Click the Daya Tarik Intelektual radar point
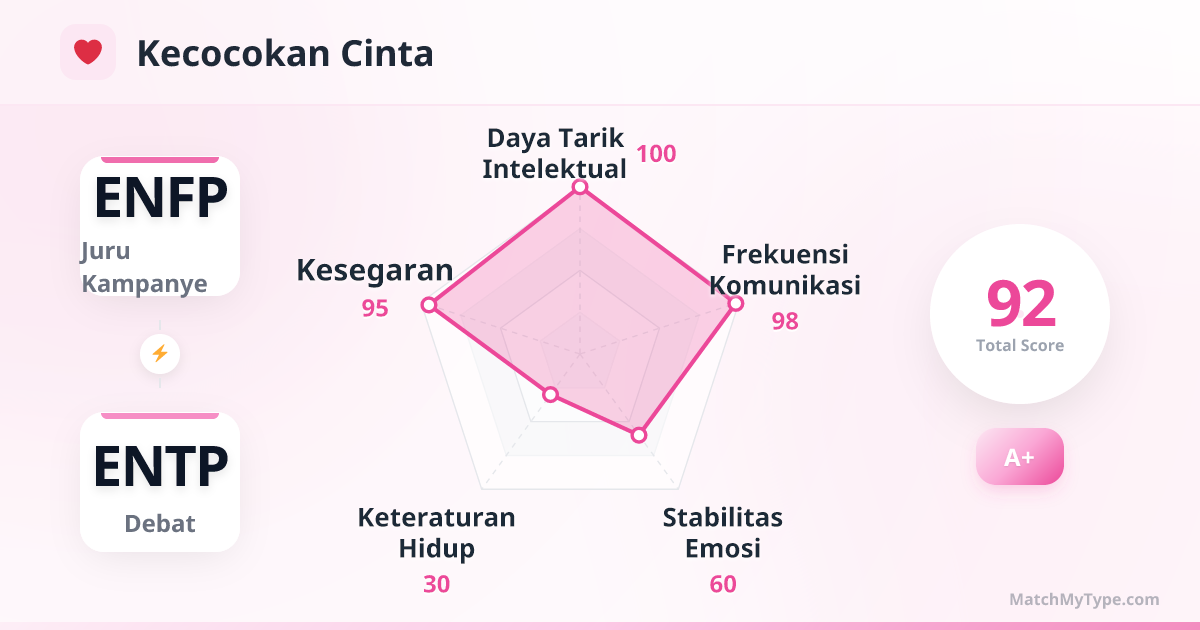1200x630 pixels. (x=579, y=188)
